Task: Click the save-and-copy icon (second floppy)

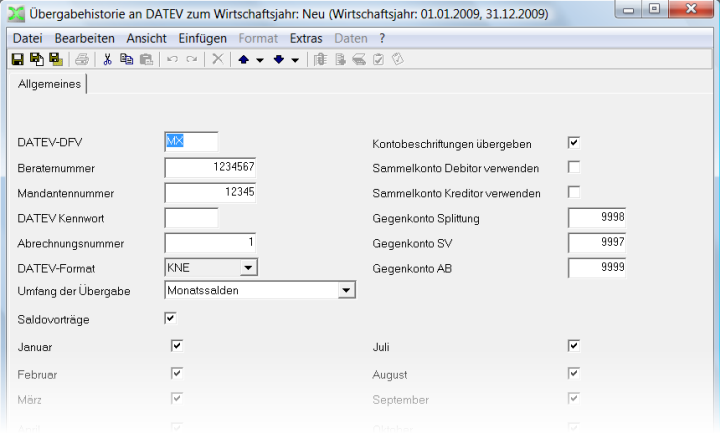Action: 37,59
